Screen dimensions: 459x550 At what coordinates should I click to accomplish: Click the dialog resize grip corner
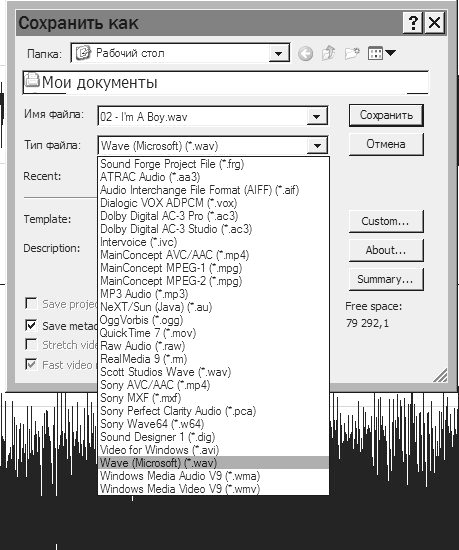440,375
